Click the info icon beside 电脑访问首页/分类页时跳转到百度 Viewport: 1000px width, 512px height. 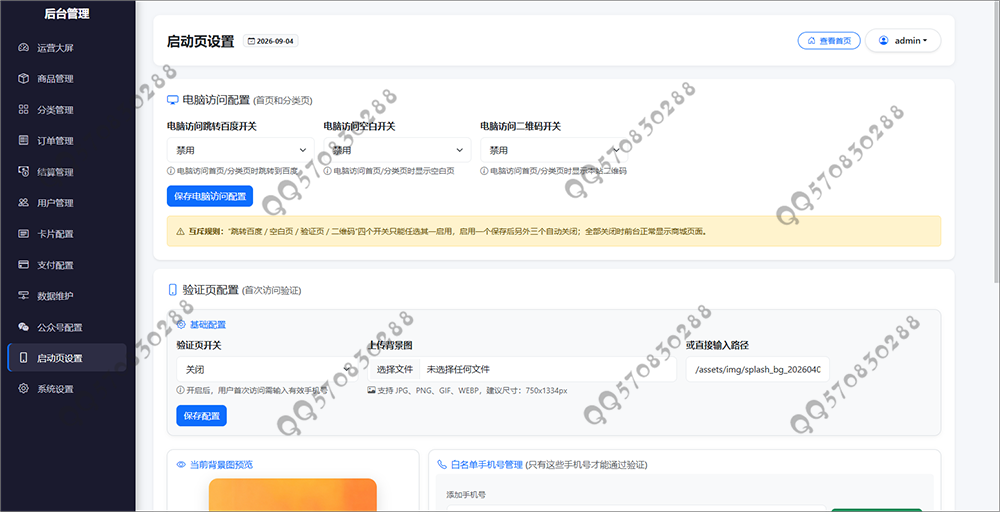pos(170,171)
